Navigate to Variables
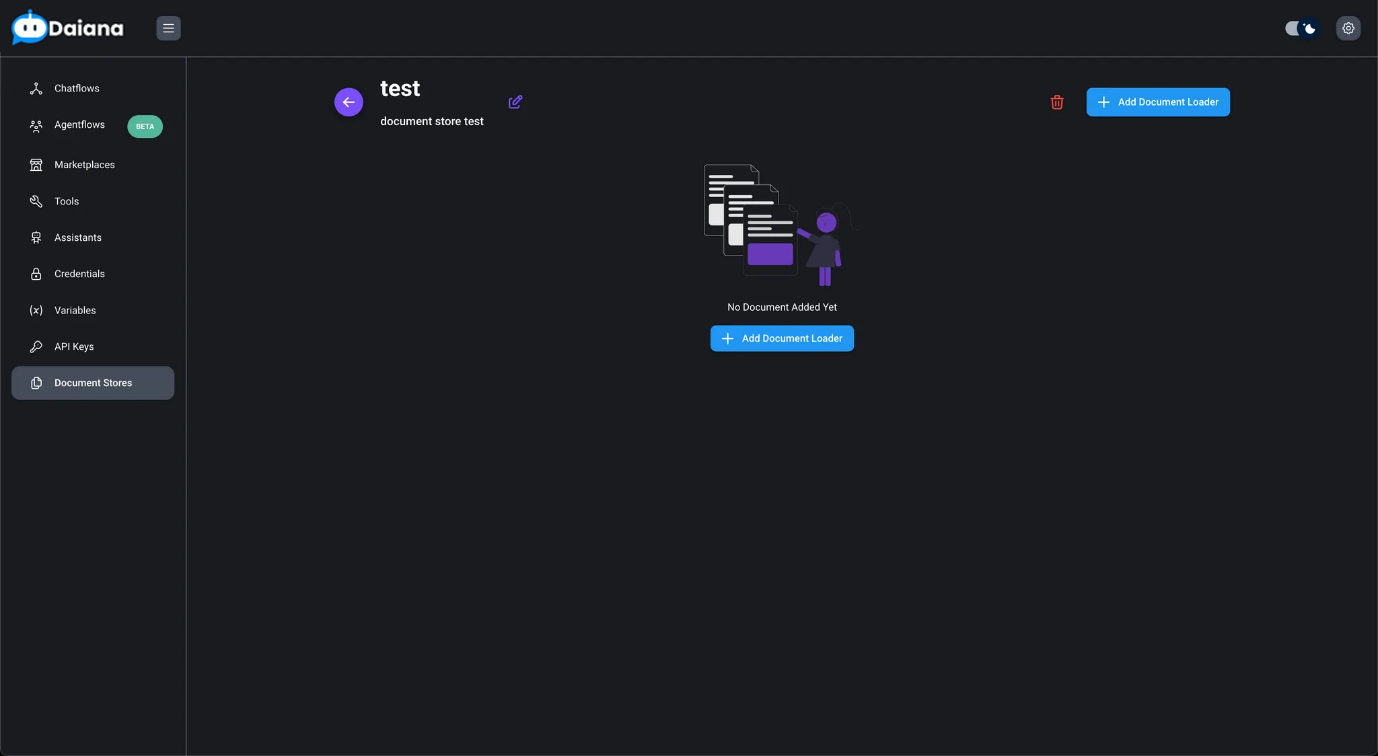This screenshot has height=756, width=1378. click(75, 310)
